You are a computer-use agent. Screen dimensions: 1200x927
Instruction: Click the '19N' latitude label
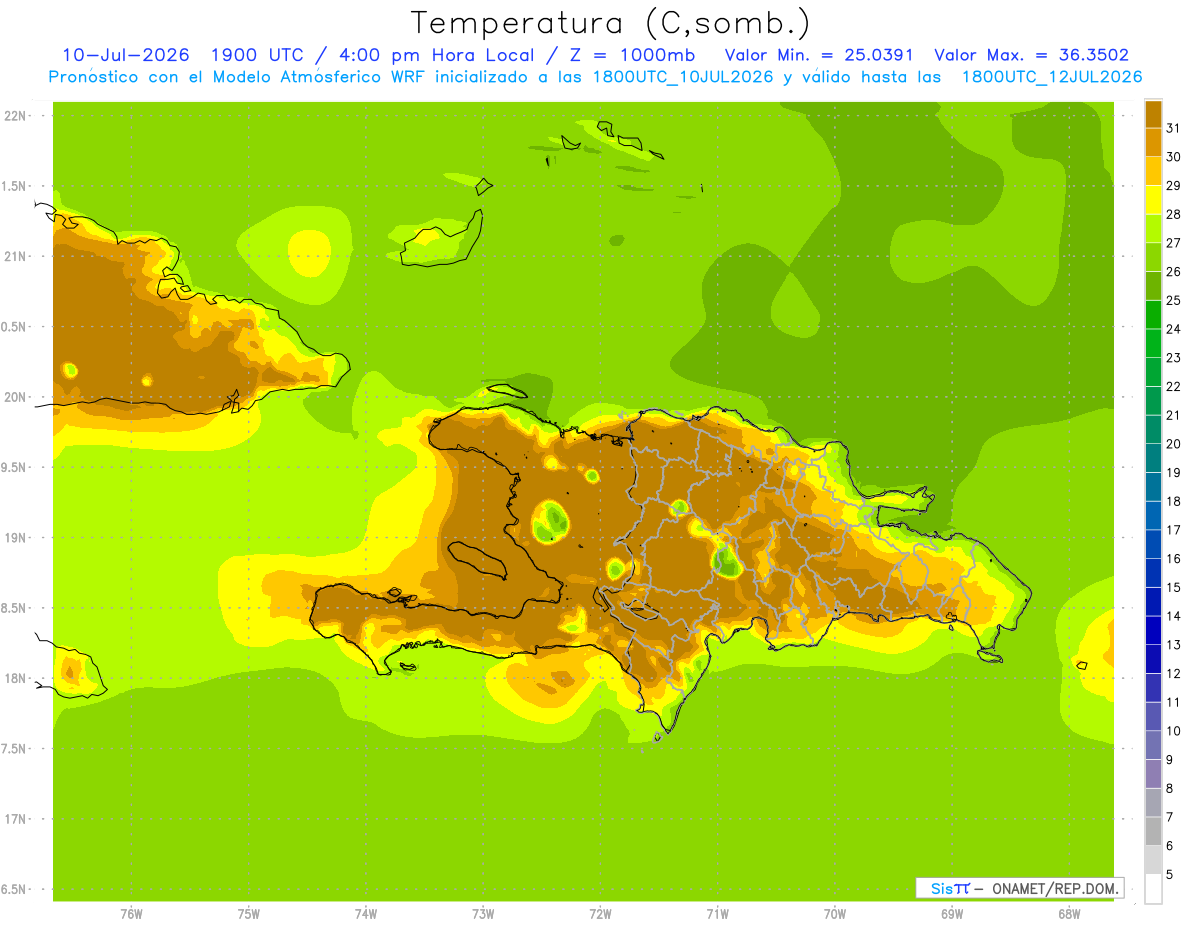tap(15, 537)
